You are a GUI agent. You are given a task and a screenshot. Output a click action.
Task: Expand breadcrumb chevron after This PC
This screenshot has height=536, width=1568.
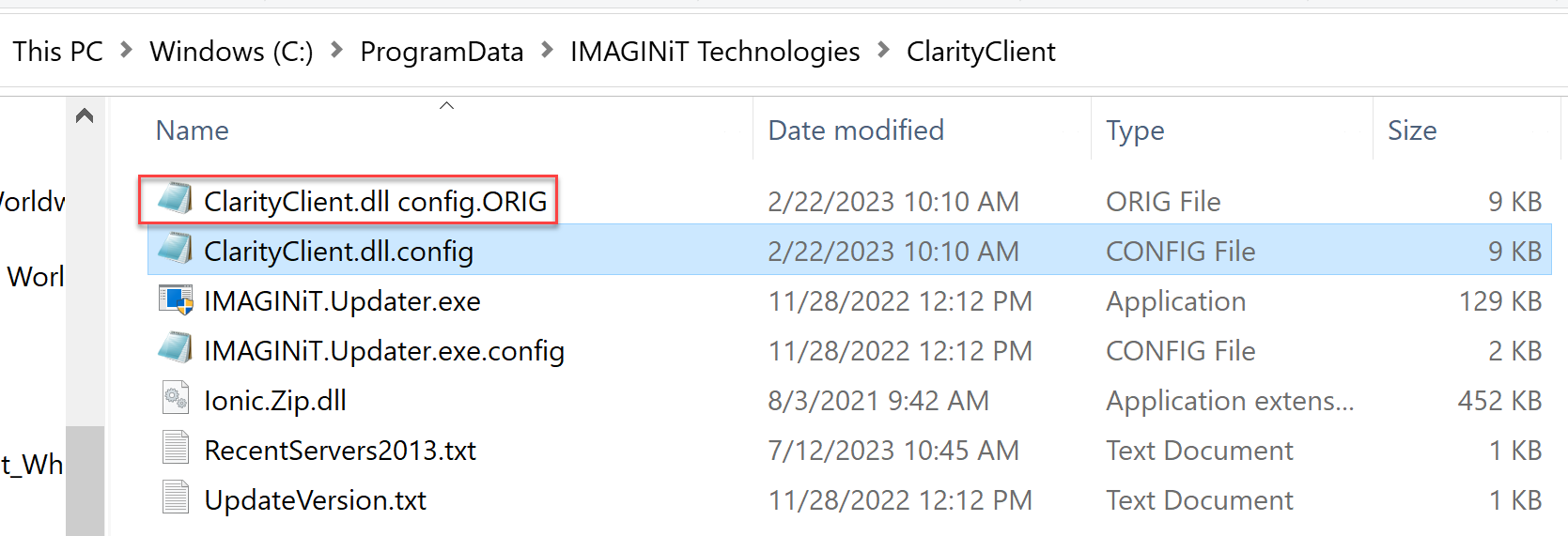(127, 51)
